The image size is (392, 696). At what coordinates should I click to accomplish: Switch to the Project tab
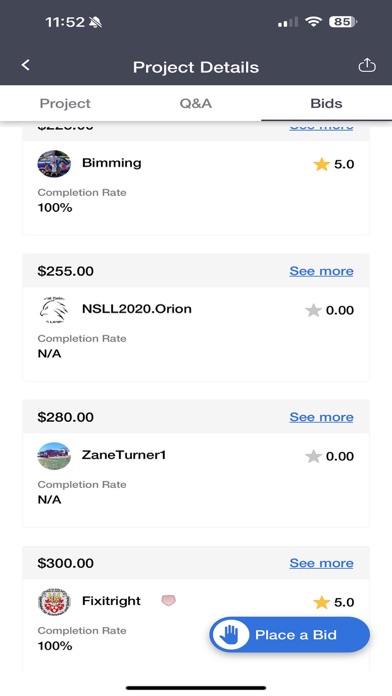[x=65, y=103]
